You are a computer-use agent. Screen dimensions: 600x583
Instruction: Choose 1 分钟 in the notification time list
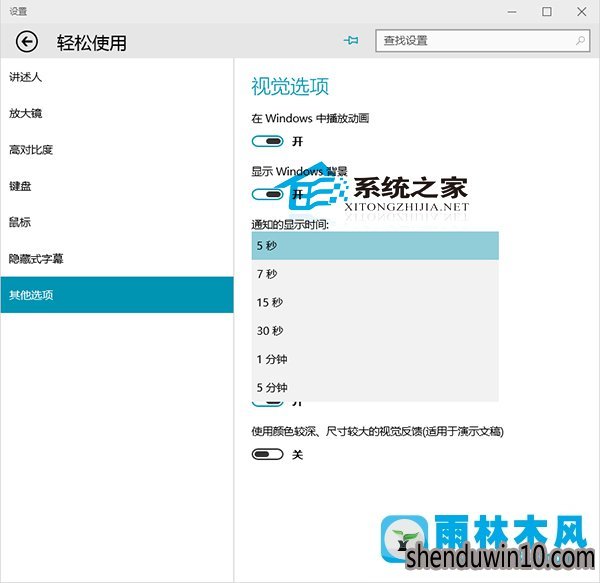click(x=375, y=359)
